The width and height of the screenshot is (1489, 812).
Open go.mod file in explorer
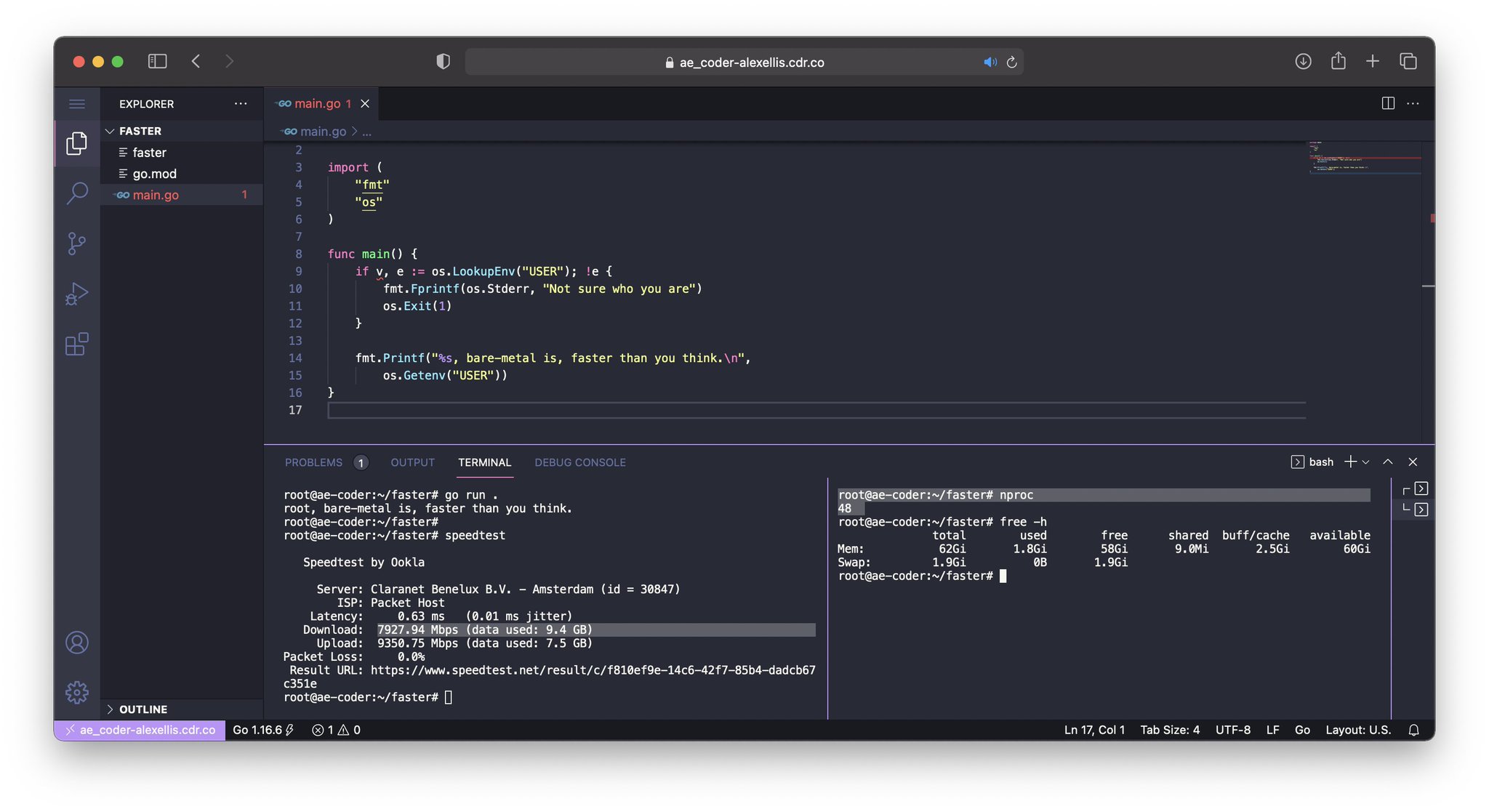tap(154, 174)
